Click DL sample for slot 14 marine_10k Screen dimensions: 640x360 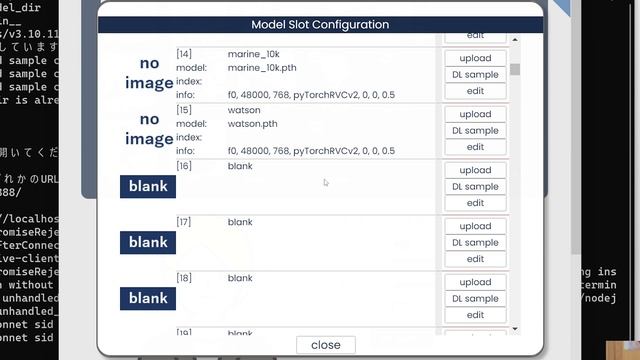[475, 75]
